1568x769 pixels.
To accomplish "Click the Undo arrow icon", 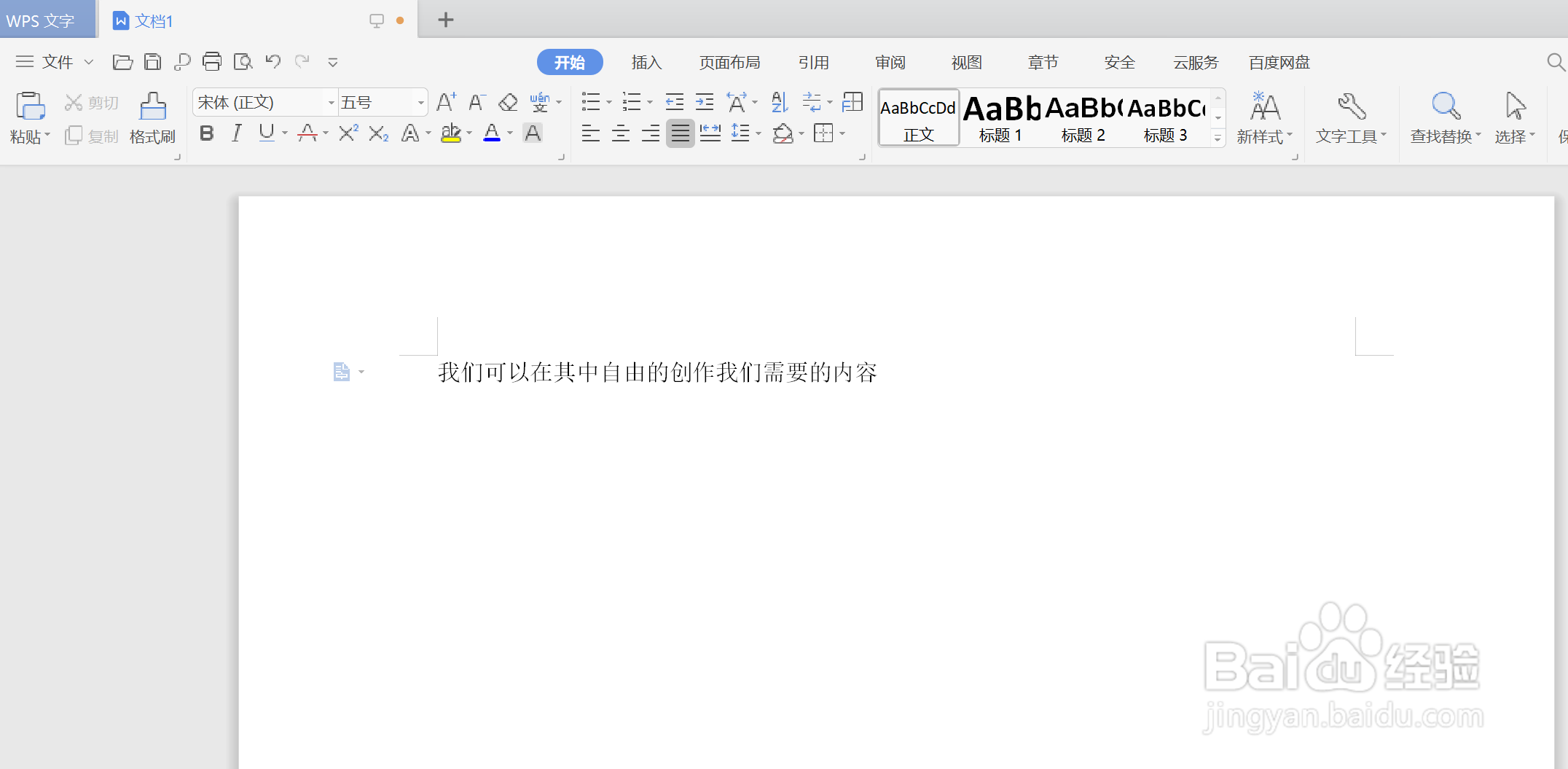I will 273,62.
